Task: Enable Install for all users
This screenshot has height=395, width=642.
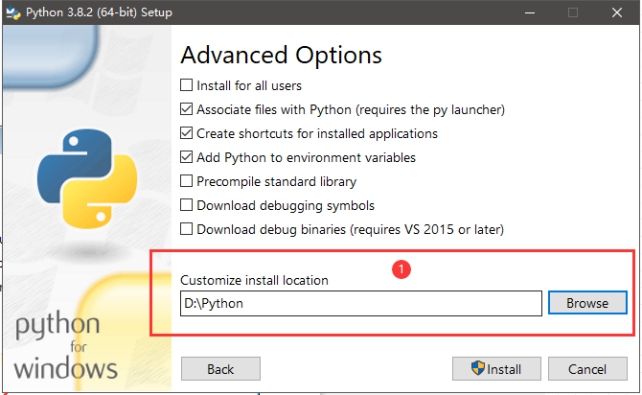Action: click(186, 85)
